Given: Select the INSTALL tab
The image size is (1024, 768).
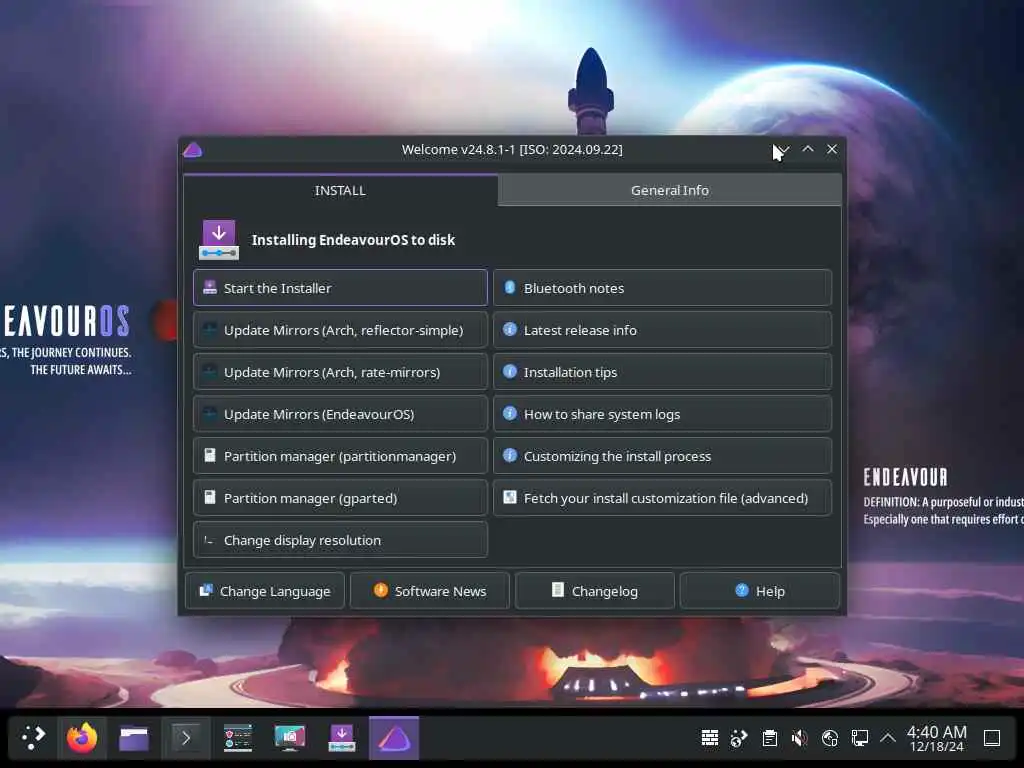Looking at the screenshot, I should pos(340,190).
